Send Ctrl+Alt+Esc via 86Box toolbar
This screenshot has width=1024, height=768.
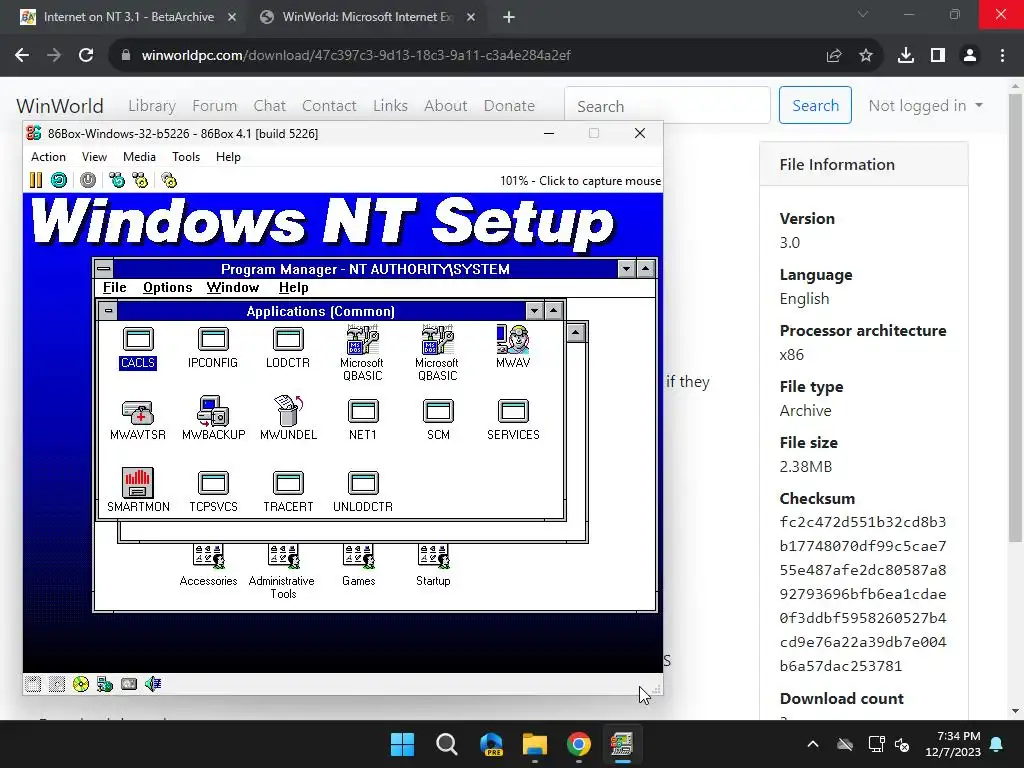pyautogui.click(x=140, y=180)
